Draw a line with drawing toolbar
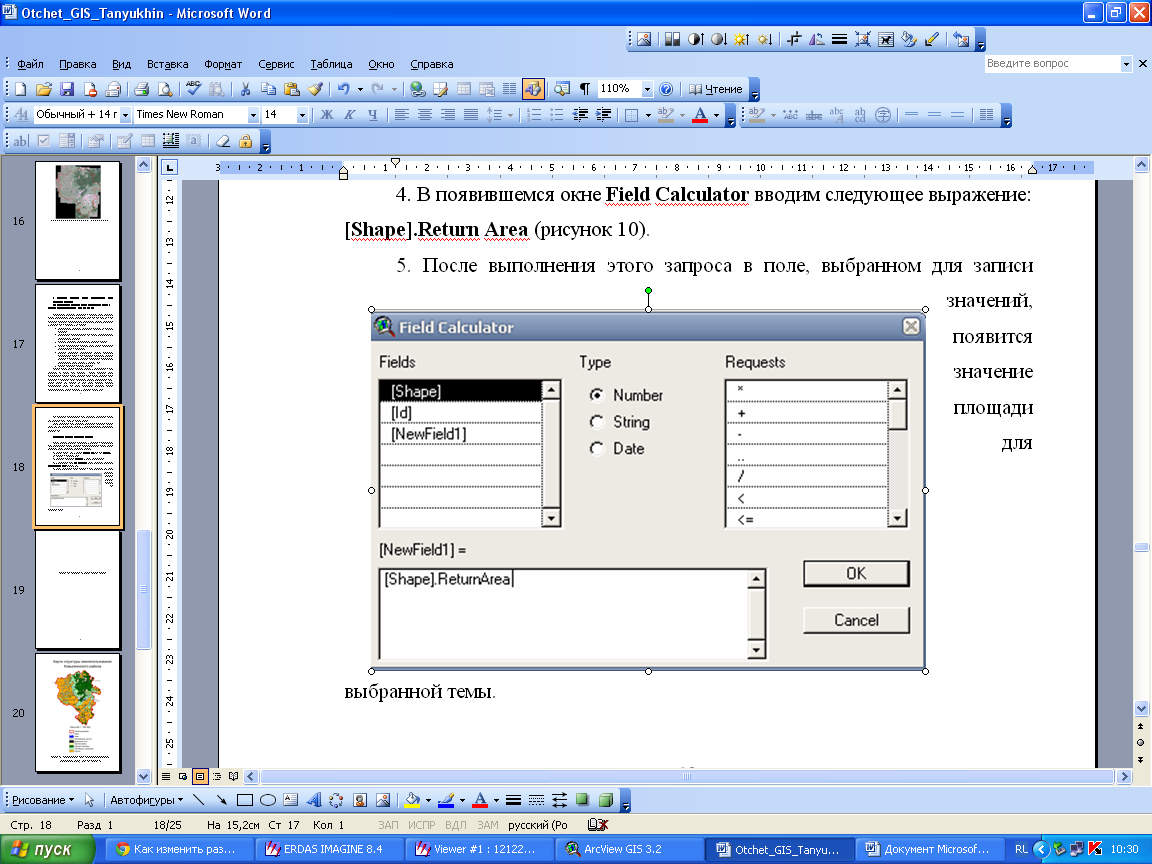Image resolution: width=1152 pixels, height=864 pixels. point(198,800)
